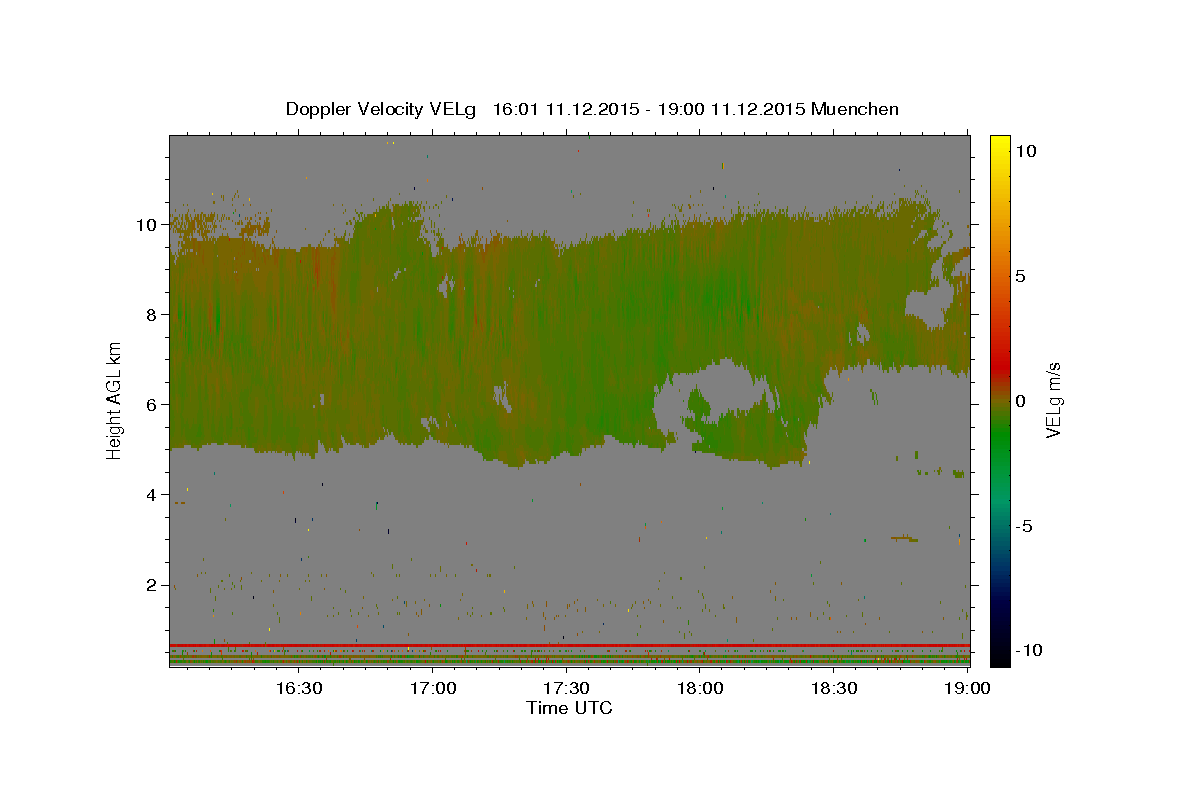Click the height tick label 6

pyautogui.click(x=154, y=404)
